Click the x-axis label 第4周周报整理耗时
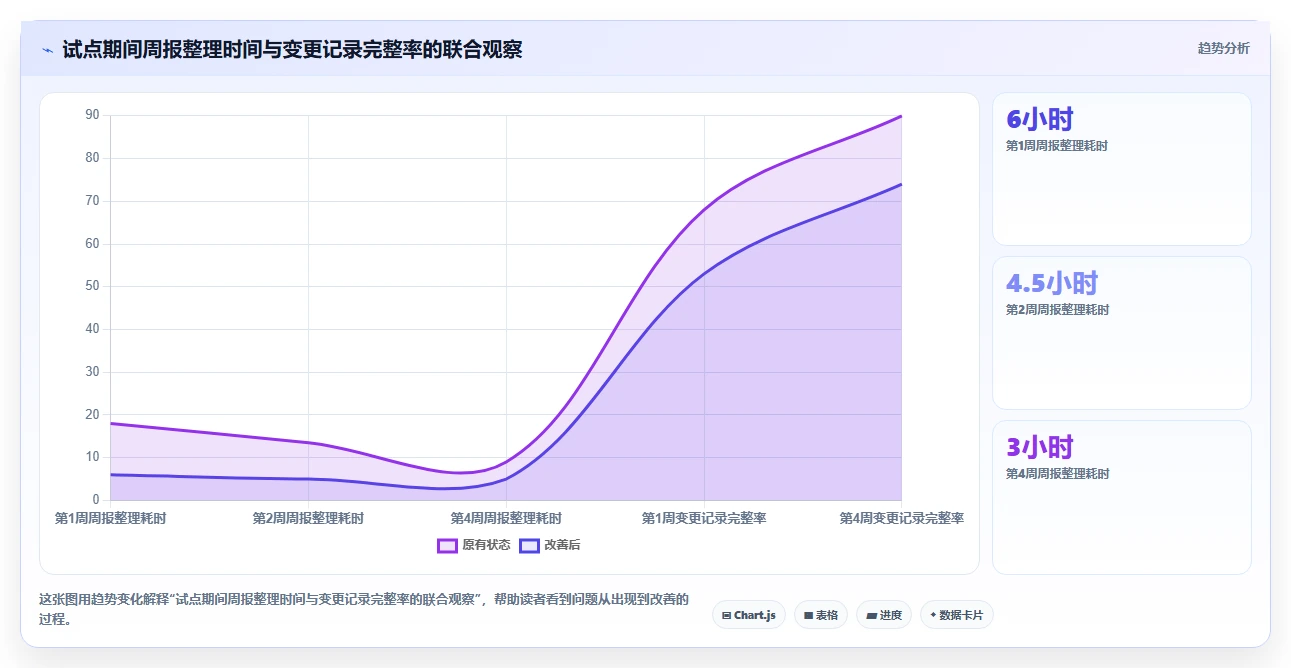This screenshot has height=668, width=1291. [x=506, y=518]
